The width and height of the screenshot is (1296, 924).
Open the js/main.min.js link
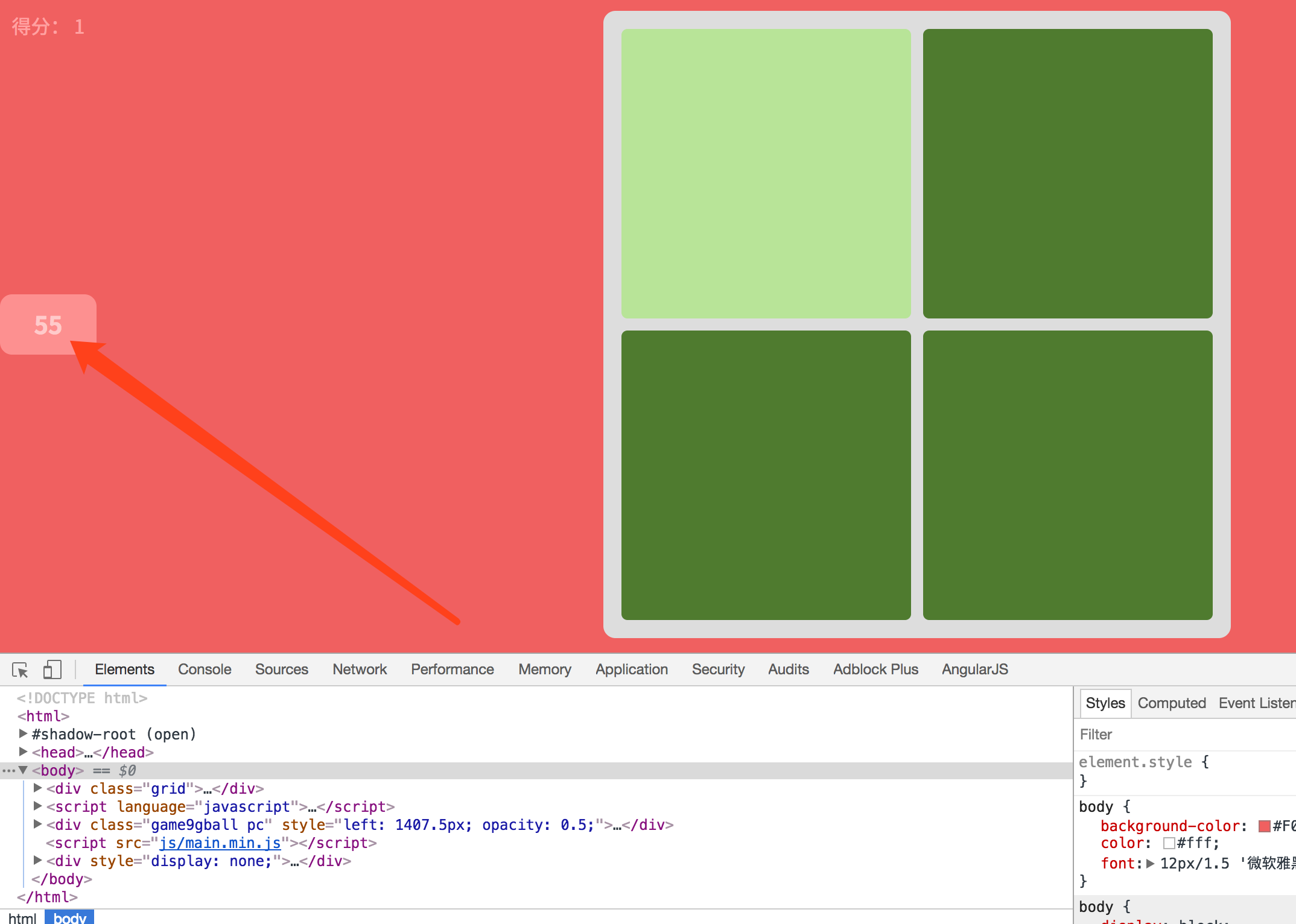coord(220,843)
